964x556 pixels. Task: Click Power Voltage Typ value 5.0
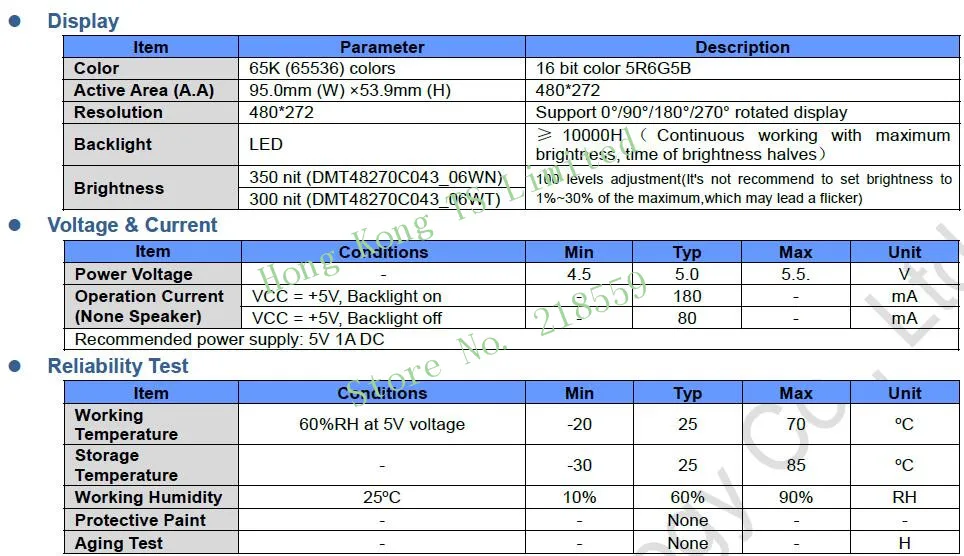pyautogui.click(x=687, y=274)
